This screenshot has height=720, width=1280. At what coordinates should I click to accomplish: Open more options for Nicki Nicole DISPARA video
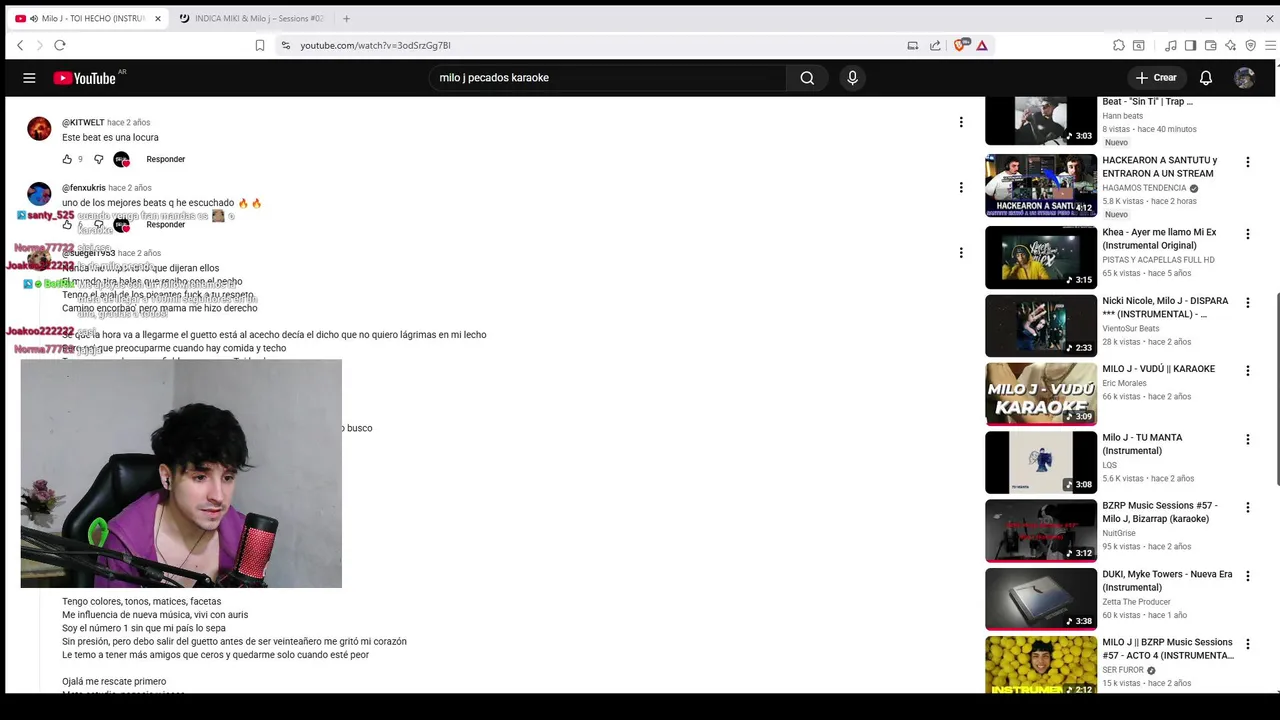[1247, 302]
